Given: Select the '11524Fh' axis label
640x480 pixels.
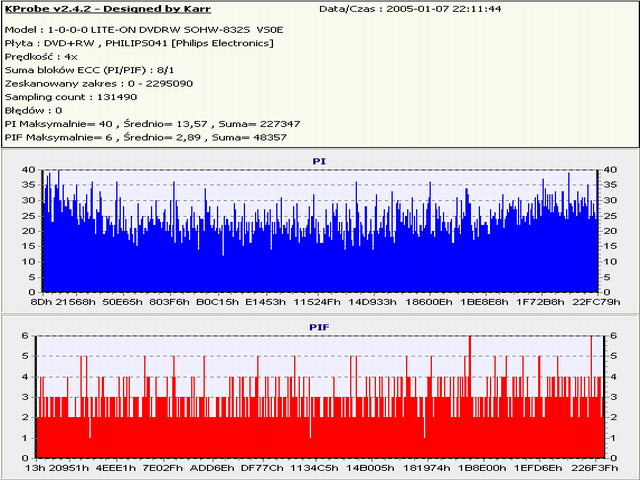Looking at the screenshot, I should tap(317, 302).
